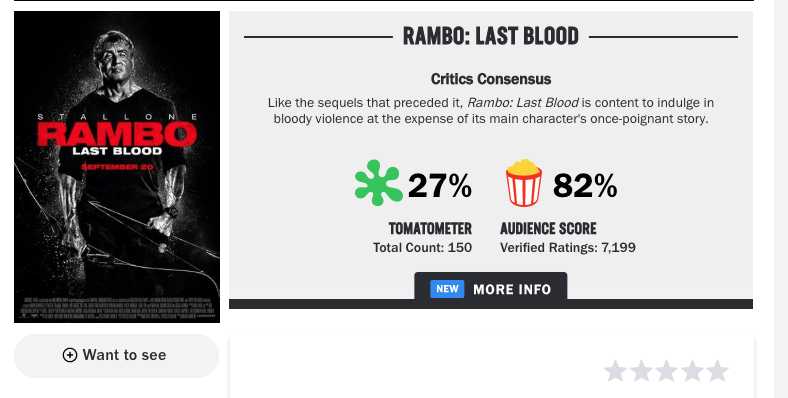The image size is (788, 398).
Task: Click the 27% Tomatometer score
Action: (x=440, y=186)
